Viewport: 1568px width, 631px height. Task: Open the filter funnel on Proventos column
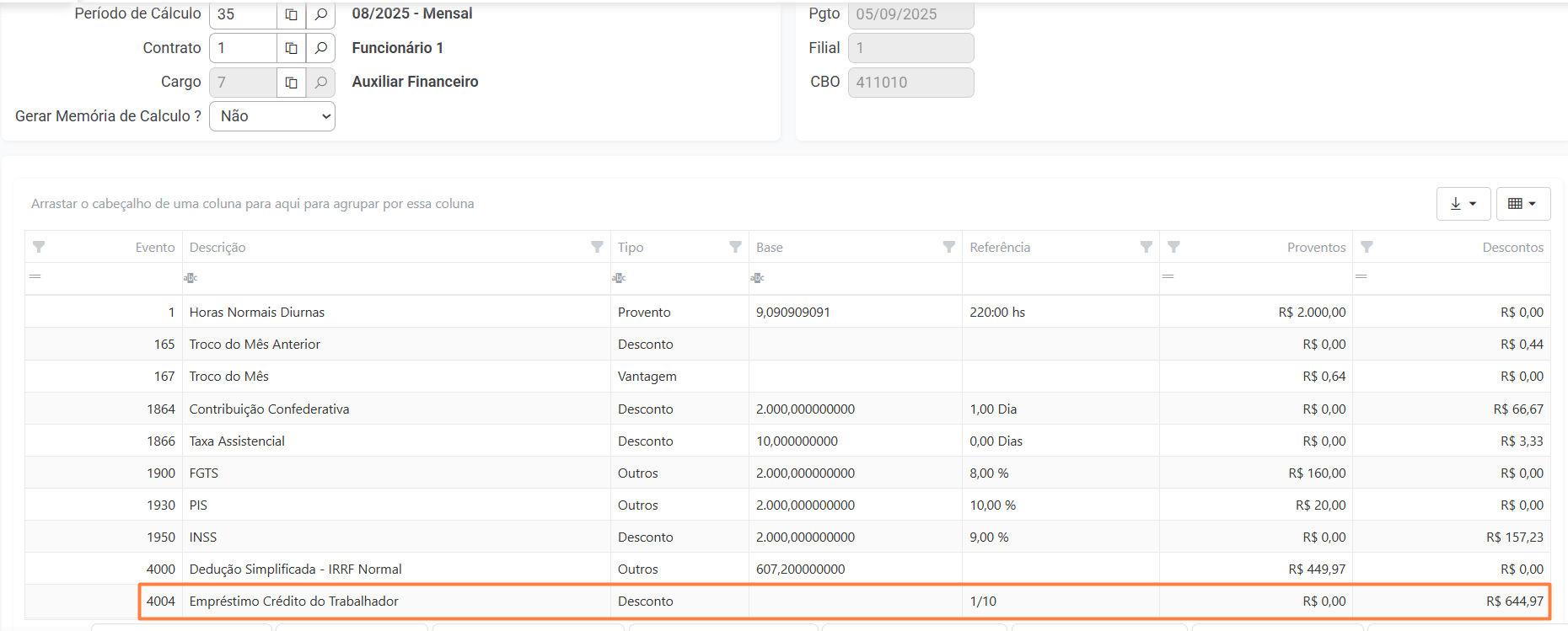pyautogui.click(x=1173, y=247)
